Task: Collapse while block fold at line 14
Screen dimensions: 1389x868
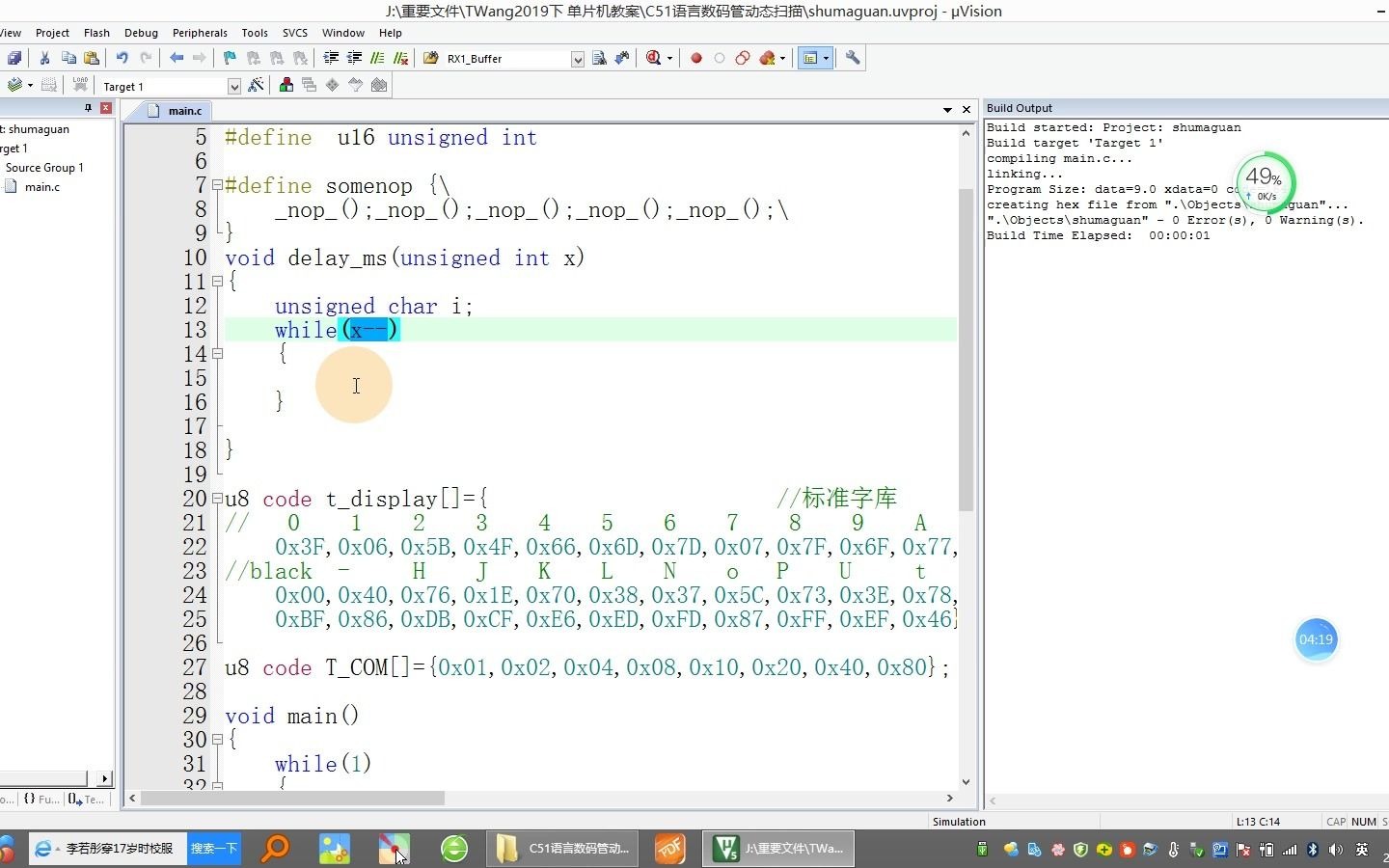Action: (217, 354)
